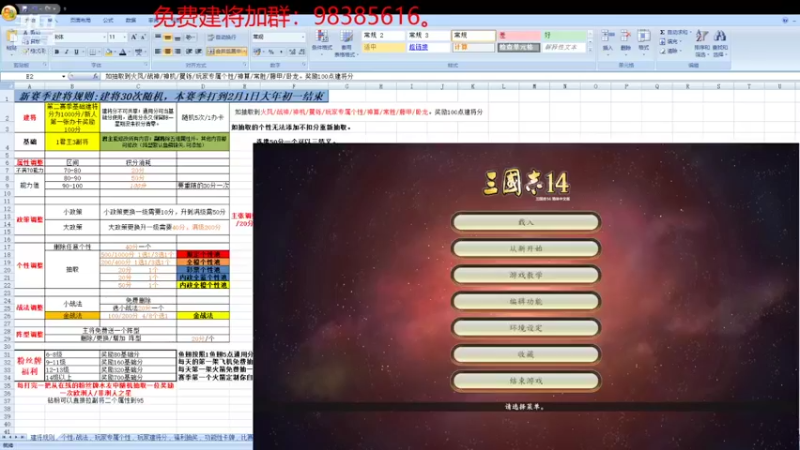Select the green '好' cell style
The image size is (800, 450).
(564, 35)
